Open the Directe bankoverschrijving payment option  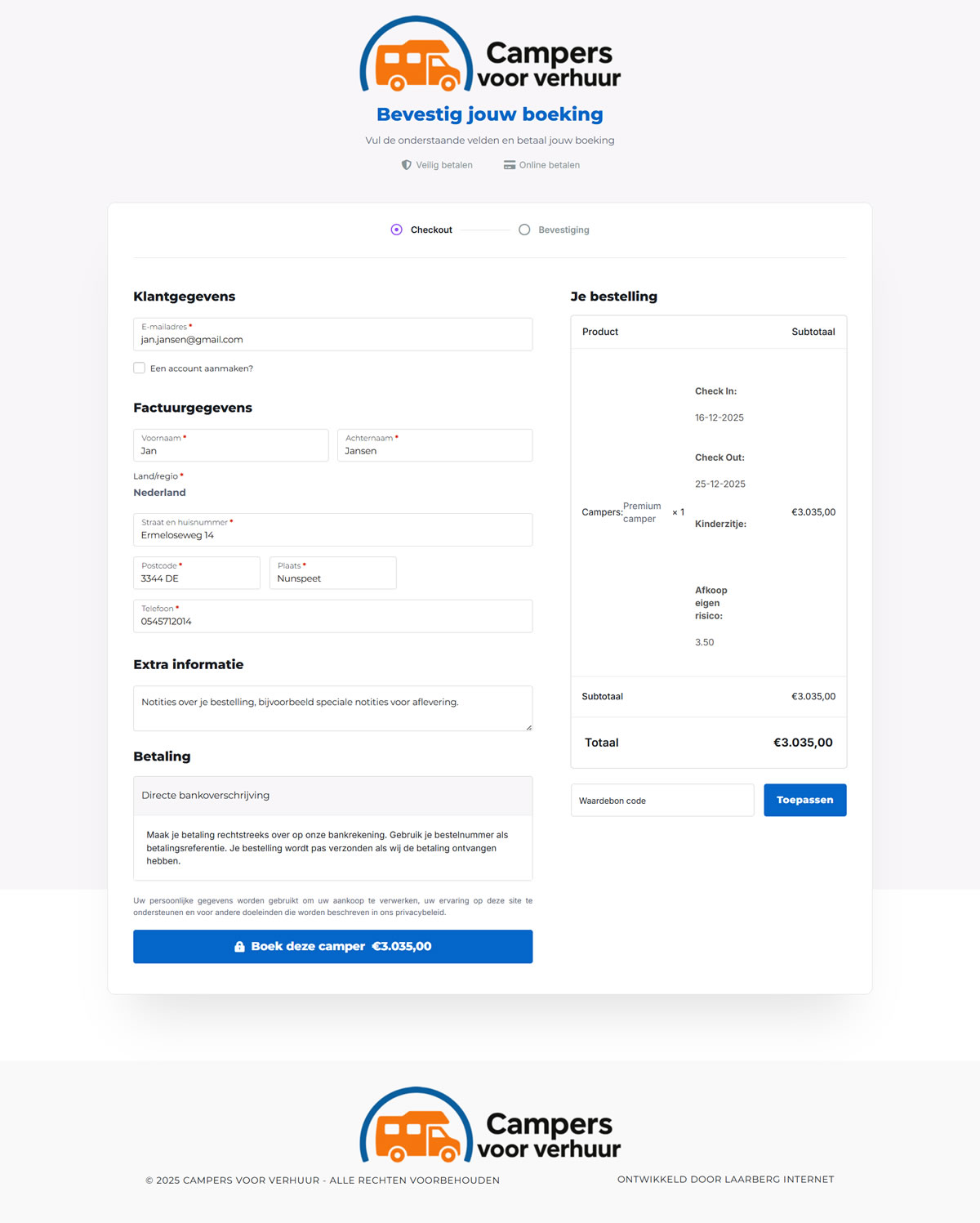(x=332, y=796)
